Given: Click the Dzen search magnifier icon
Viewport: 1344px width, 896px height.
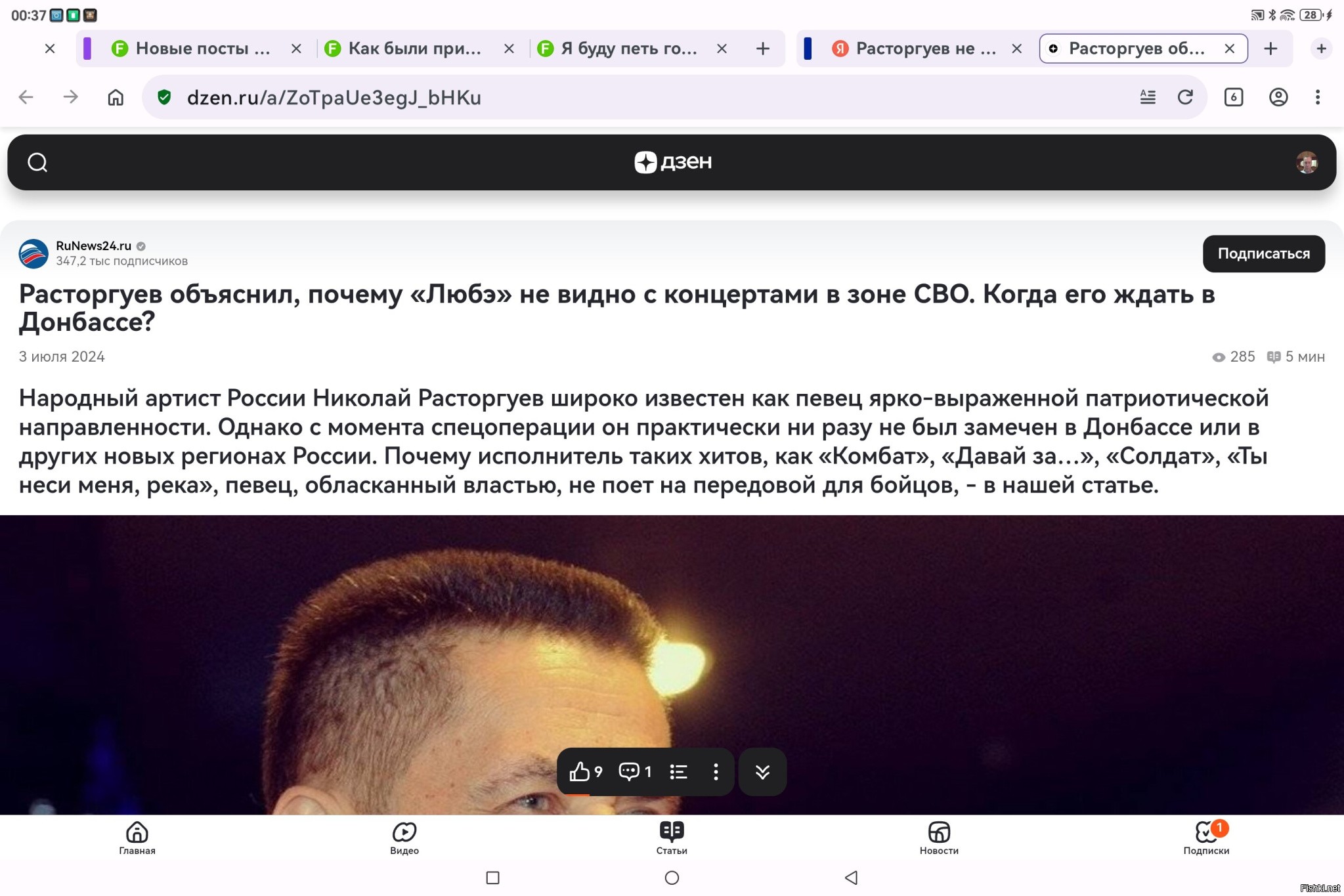Looking at the screenshot, I should click(x=37, y=162).
